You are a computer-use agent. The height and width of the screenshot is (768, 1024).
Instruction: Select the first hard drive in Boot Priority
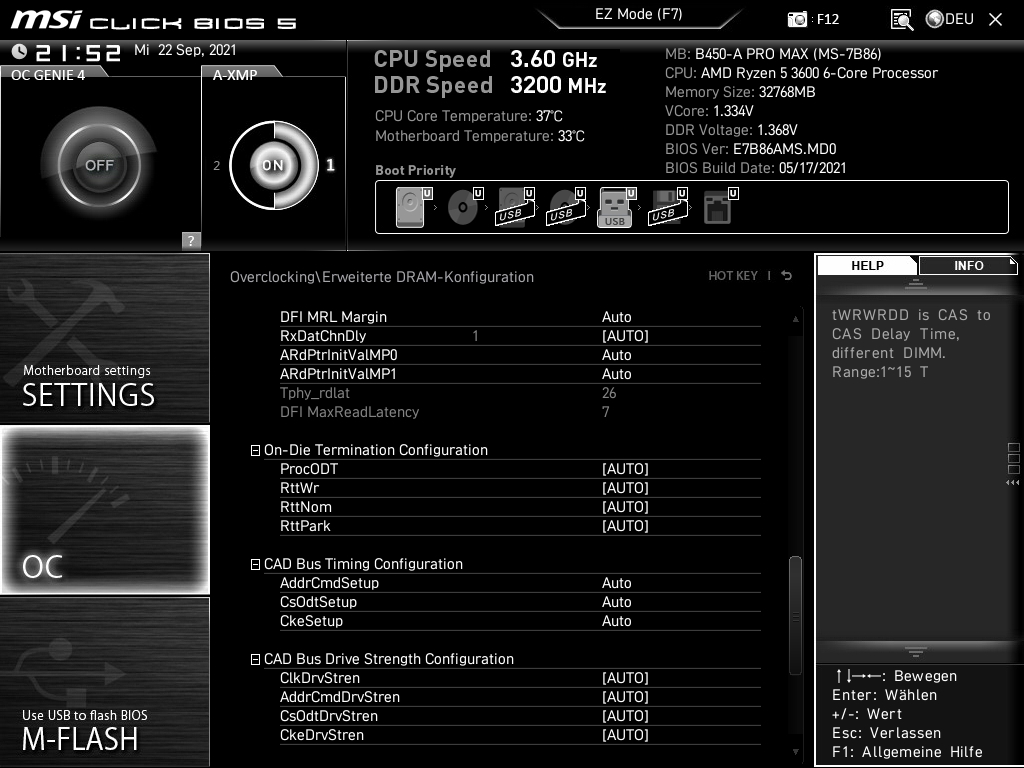[x=408, y=206]
